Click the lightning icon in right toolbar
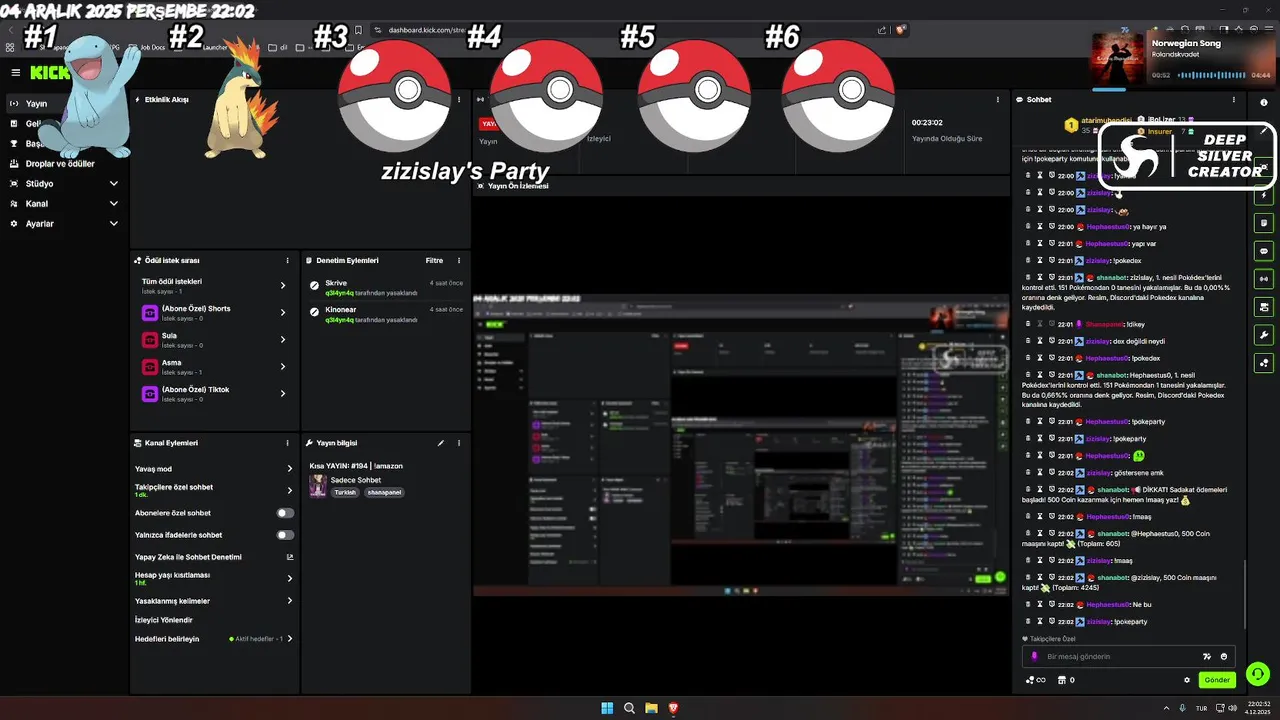Screen dimensions: 1280x720 click(1264, 195)
